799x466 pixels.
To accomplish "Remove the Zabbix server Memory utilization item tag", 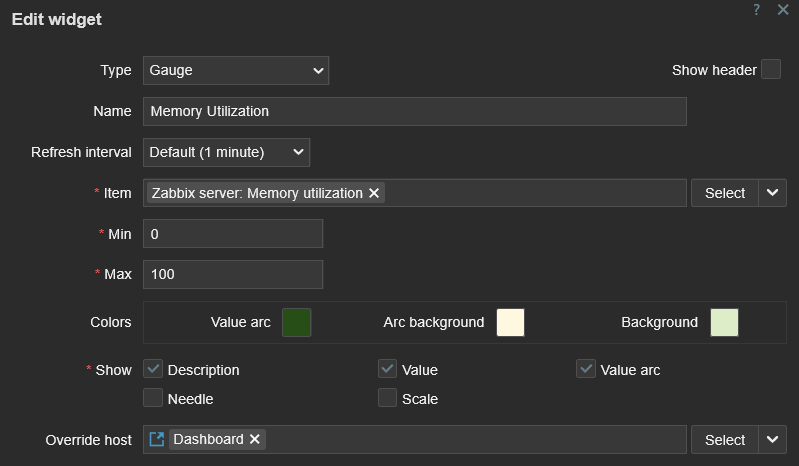I will click(374, 193).
